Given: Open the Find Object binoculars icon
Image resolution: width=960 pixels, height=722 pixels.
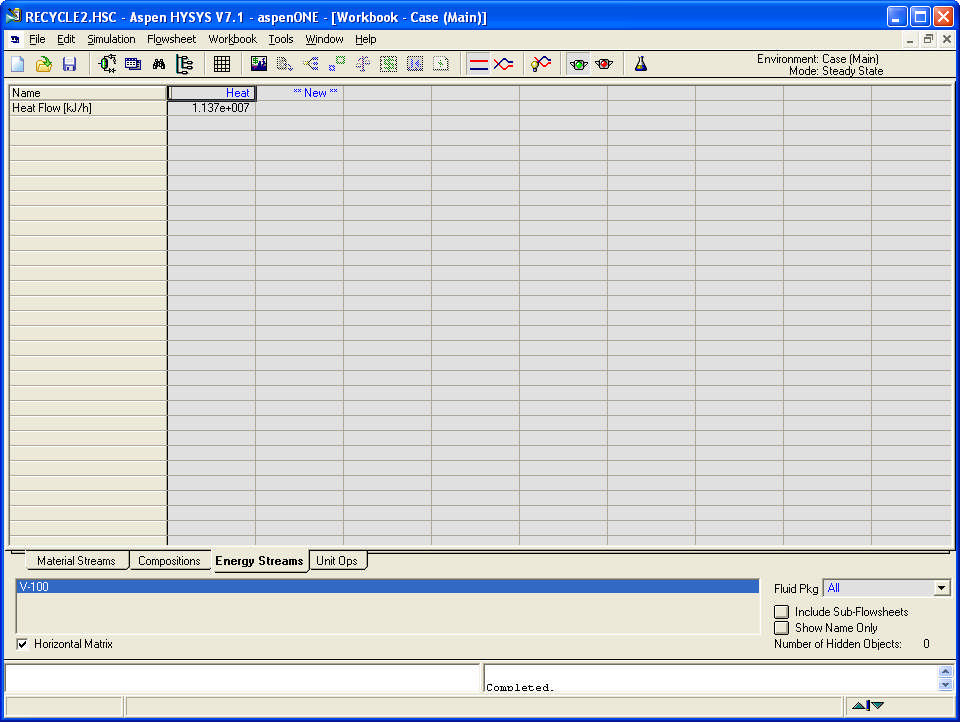Looking at the screenshot, I should coord(159,64).
